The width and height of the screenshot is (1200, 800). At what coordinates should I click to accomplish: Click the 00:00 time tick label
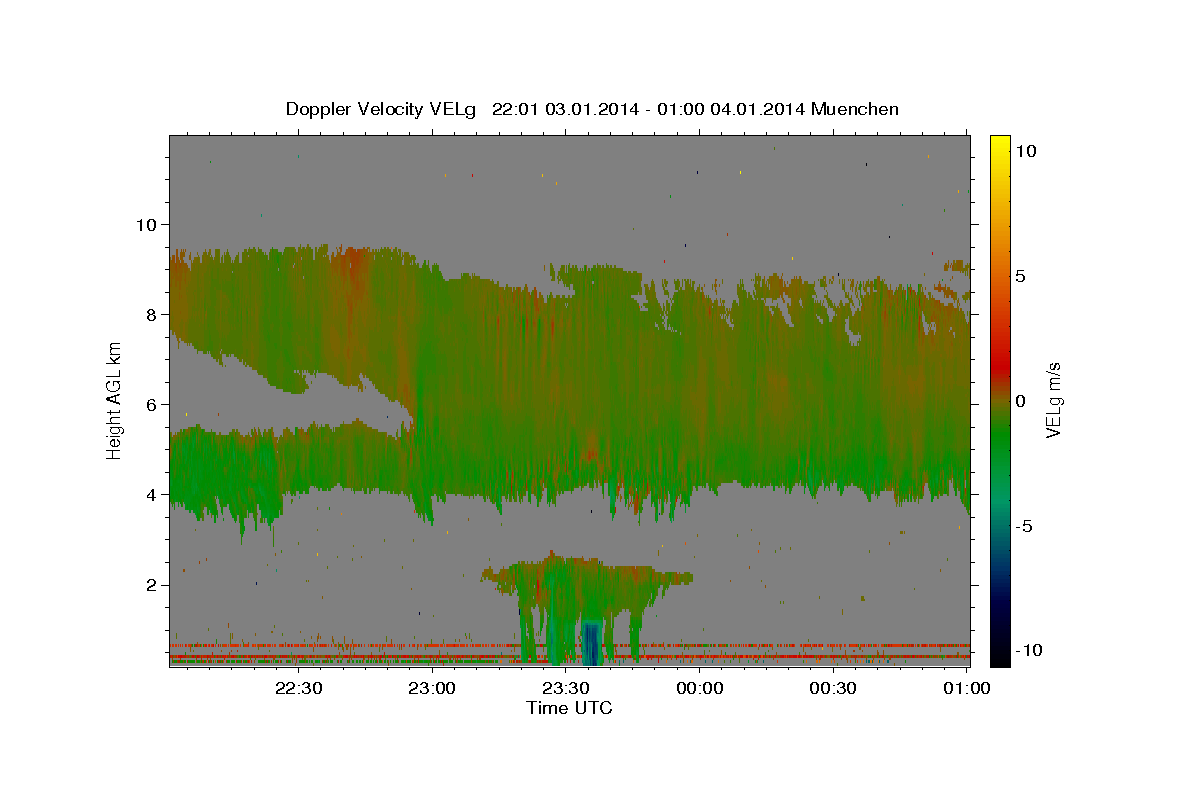click(x=699, y=688)
